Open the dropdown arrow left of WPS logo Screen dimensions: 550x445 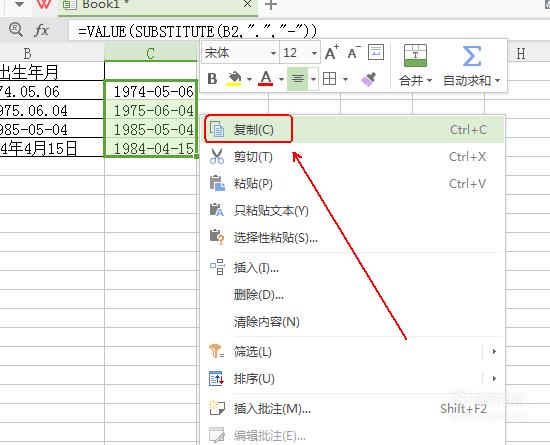click(19, 4)
